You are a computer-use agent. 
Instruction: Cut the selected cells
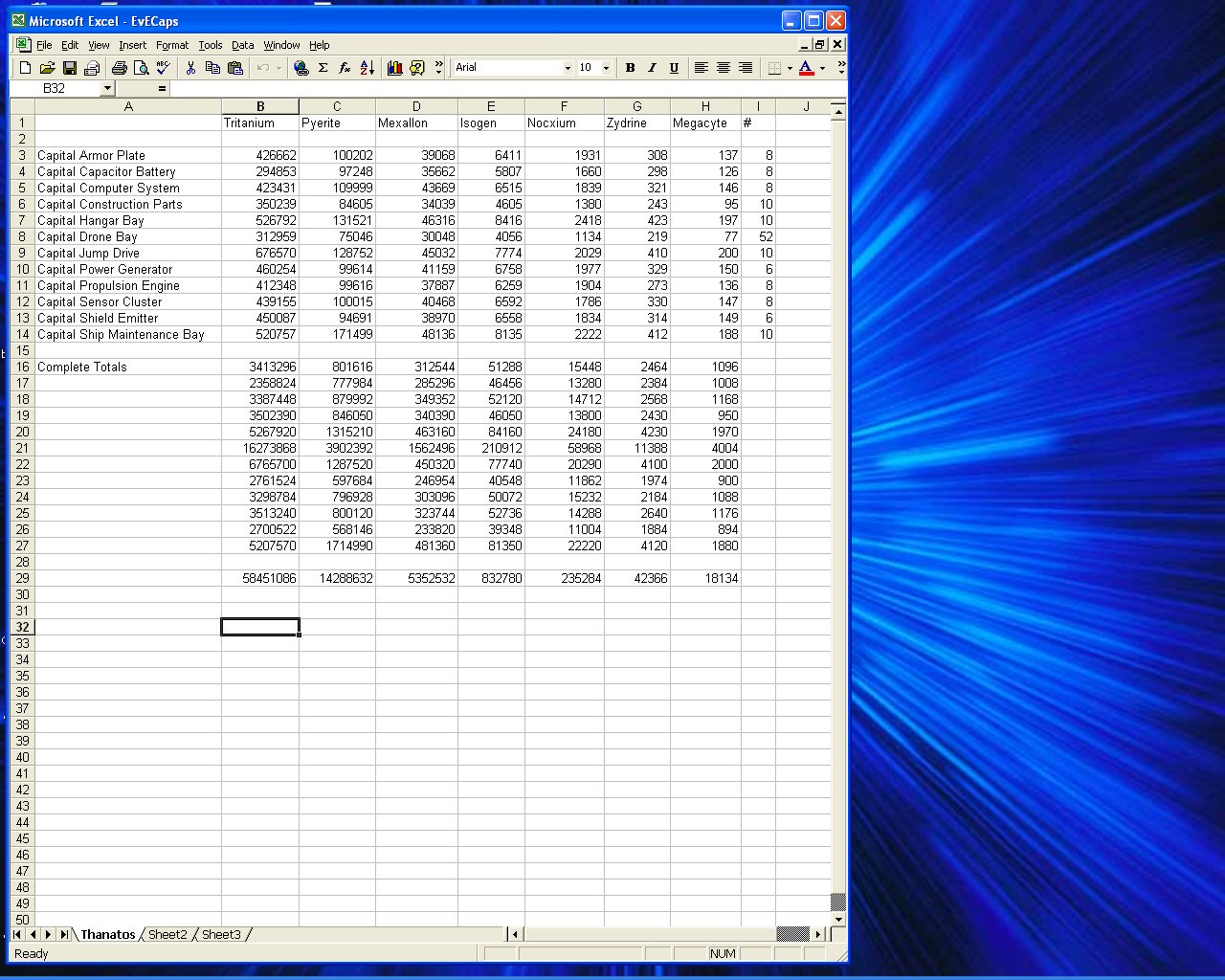tap(191, 68)
